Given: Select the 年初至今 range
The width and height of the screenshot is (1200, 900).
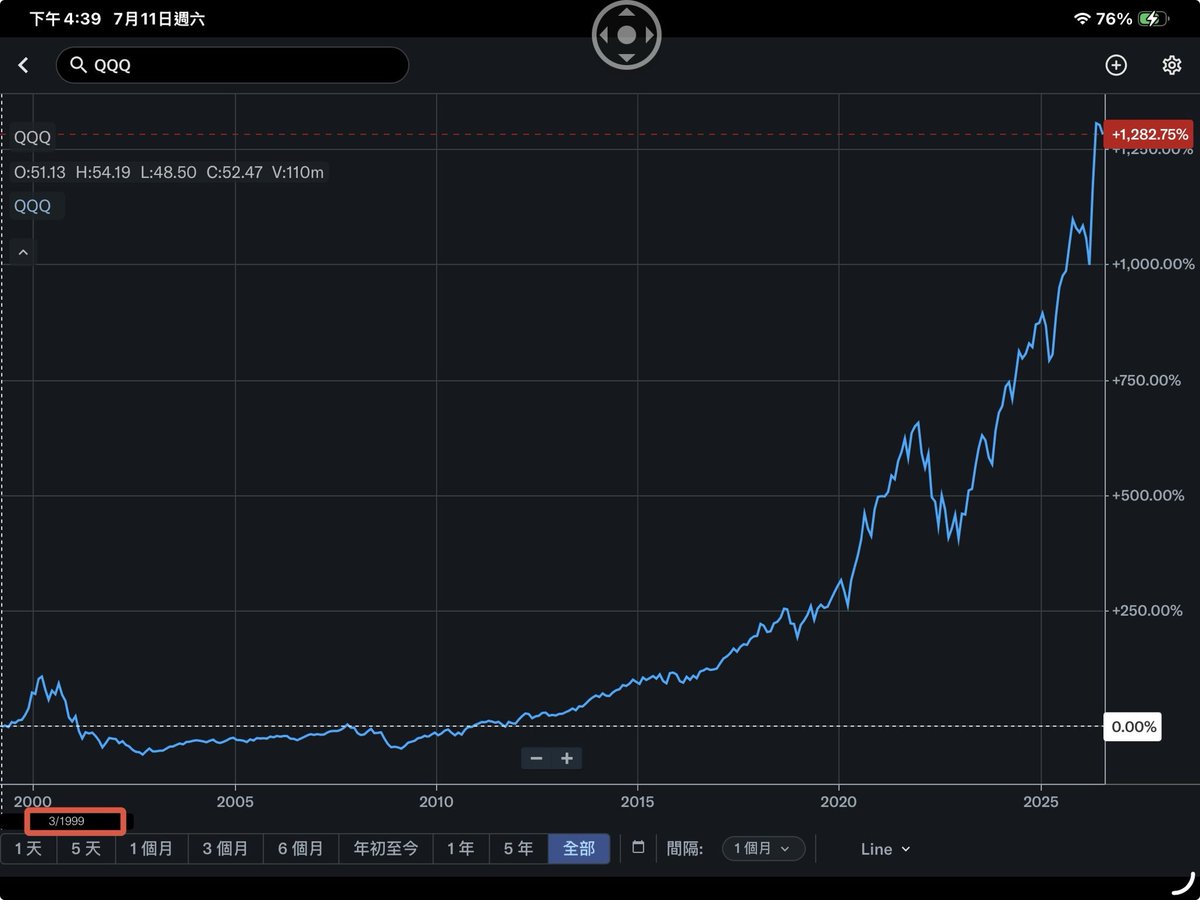Looking at the screenshot, I should pos(386,848).
